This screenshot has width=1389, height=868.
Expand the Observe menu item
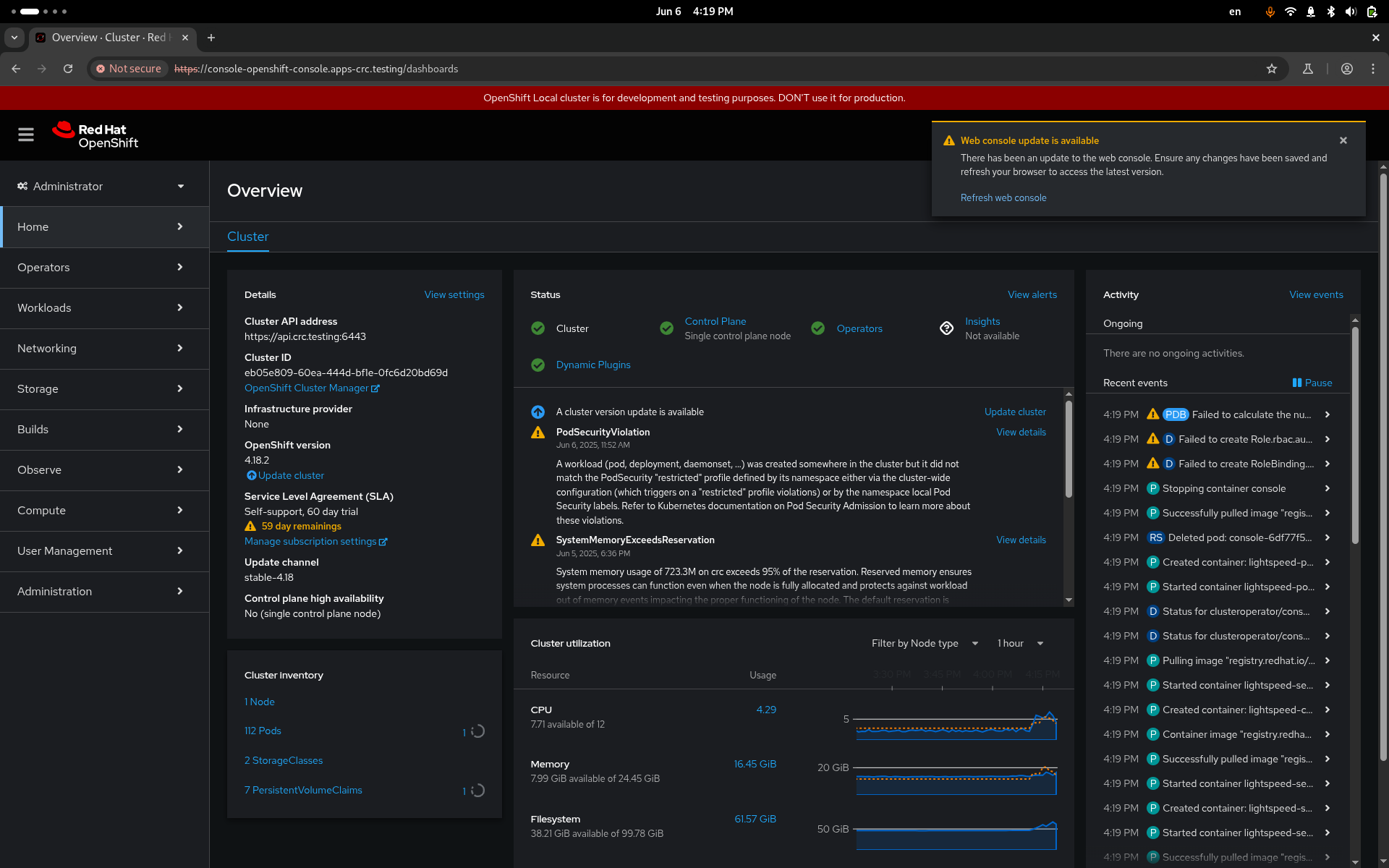pyautogui.click(x=101, y=470)
